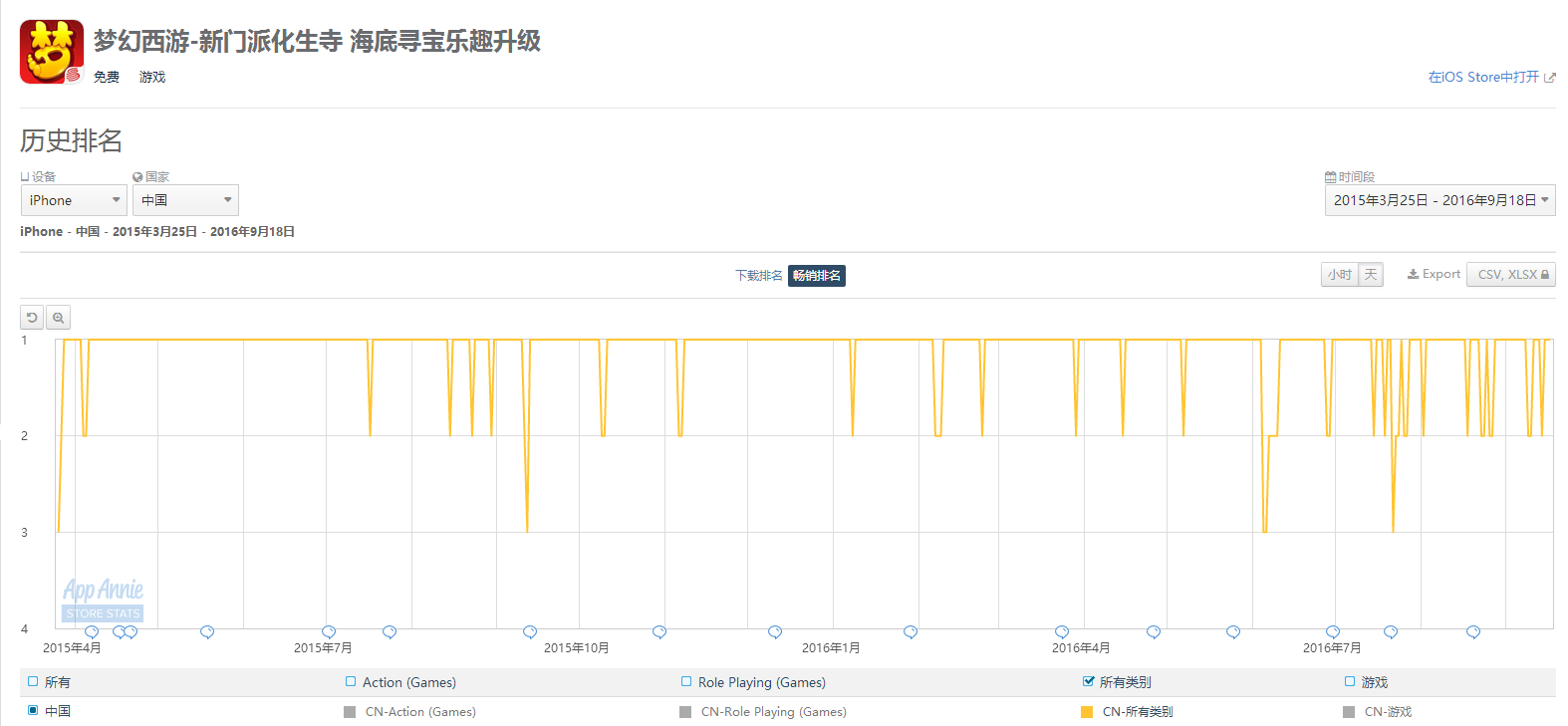Select the 小时 granularity button
The width and height of the screenshot is (1568, 726).
[x=1340, y=275]
